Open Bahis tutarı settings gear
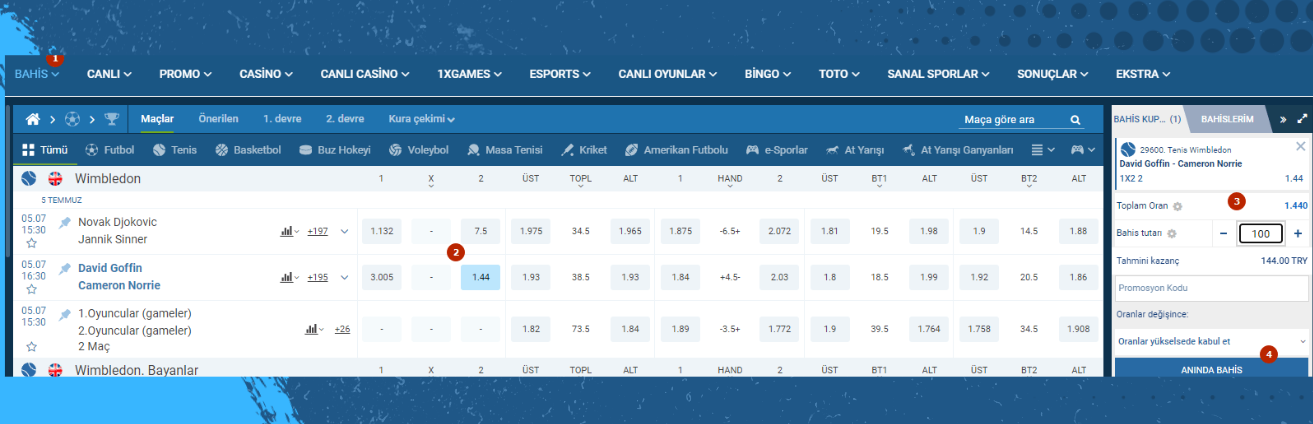Screen dimensions: 1313x424 coord(1170,233)
